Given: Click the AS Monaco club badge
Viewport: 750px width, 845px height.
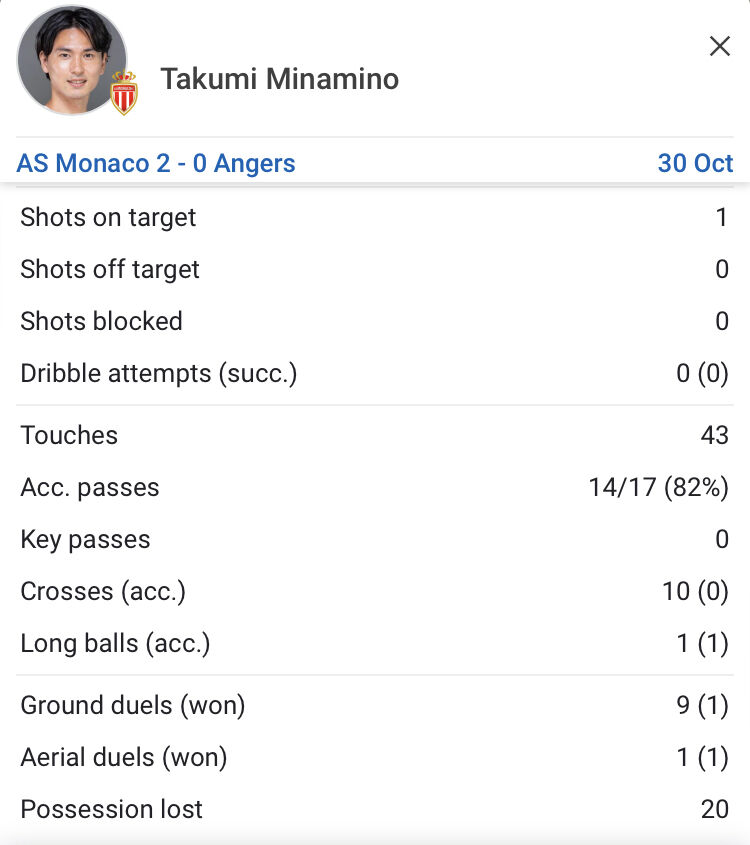Looking at the screenshot, I should (124, 93).
